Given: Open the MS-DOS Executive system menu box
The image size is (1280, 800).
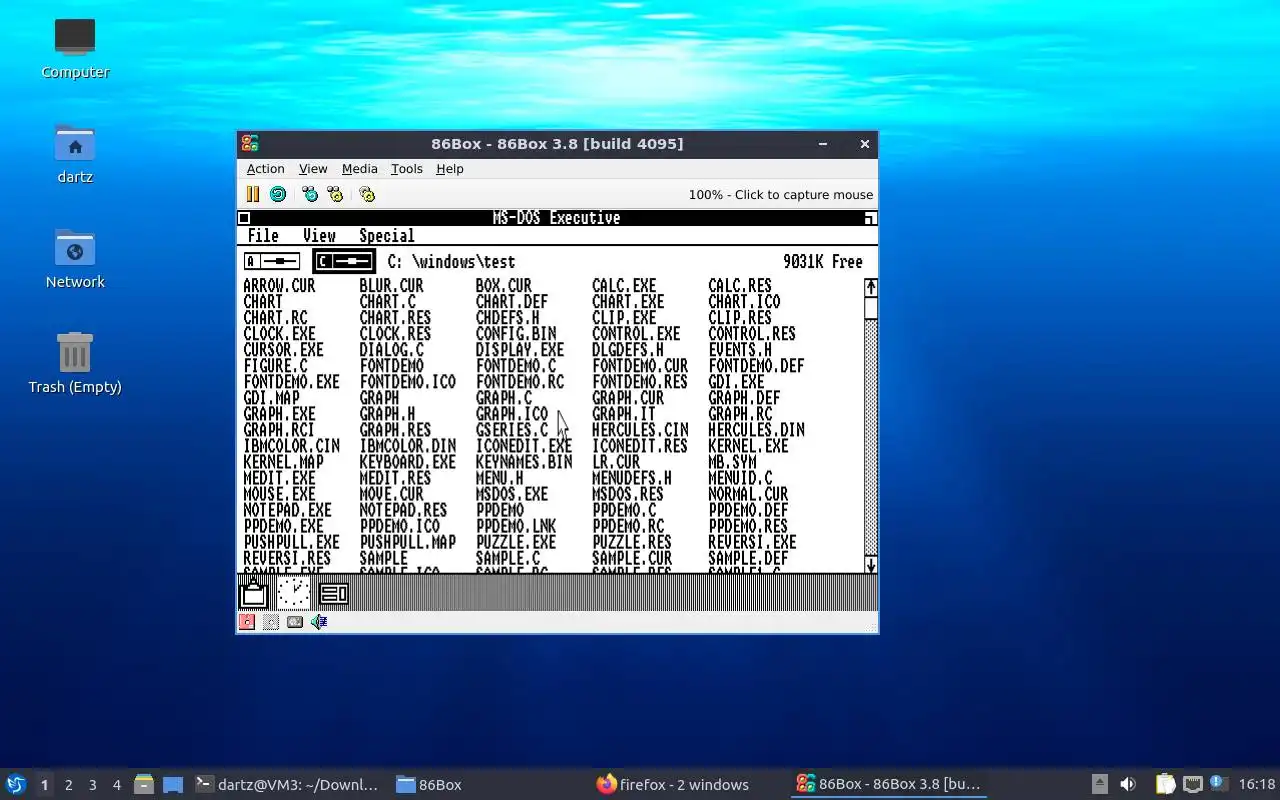Looking at the screenshot, I should [244, 218].
